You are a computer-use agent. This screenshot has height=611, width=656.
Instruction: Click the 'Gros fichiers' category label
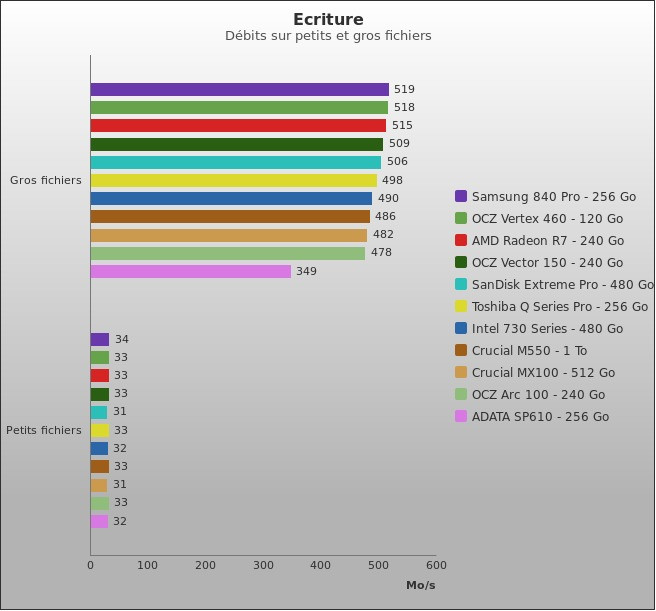tap(46, 180)
